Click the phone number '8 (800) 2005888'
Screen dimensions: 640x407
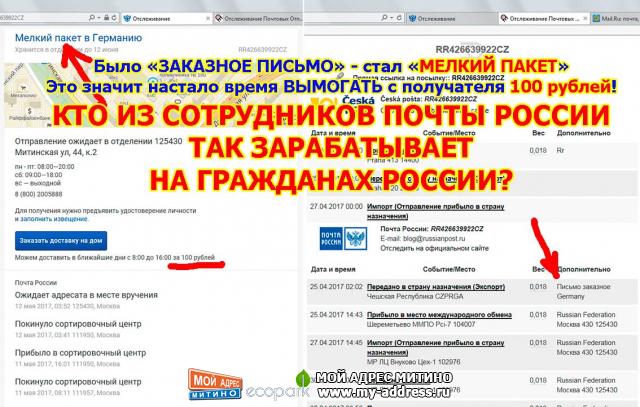38,194
